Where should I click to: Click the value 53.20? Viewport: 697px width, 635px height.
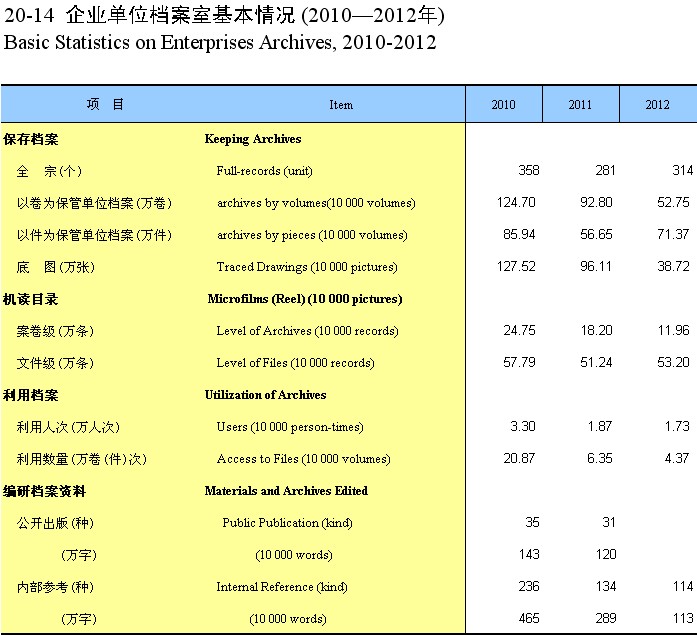(x=673, y=362)
